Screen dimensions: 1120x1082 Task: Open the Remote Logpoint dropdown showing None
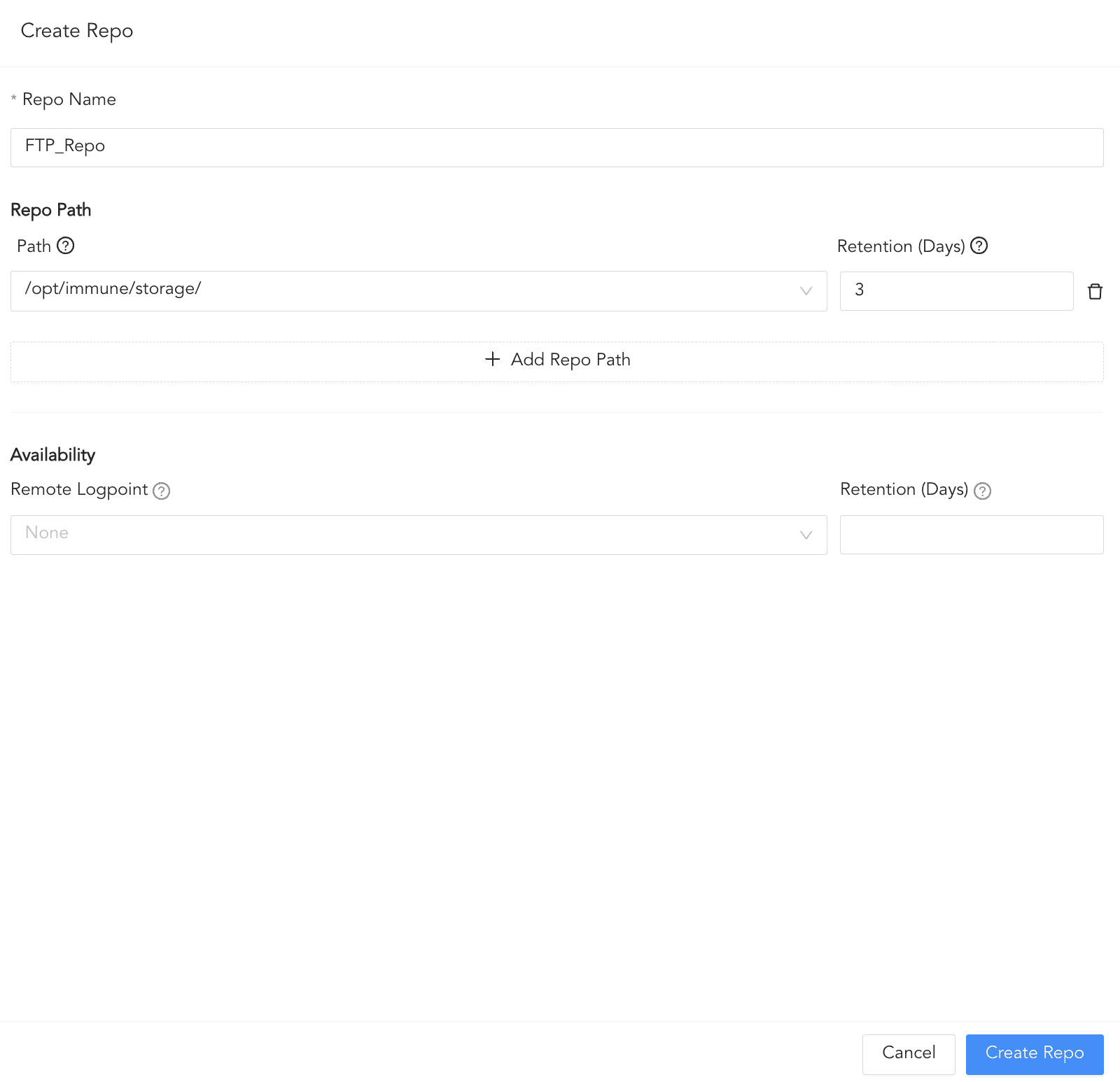(x=406, y=535)
